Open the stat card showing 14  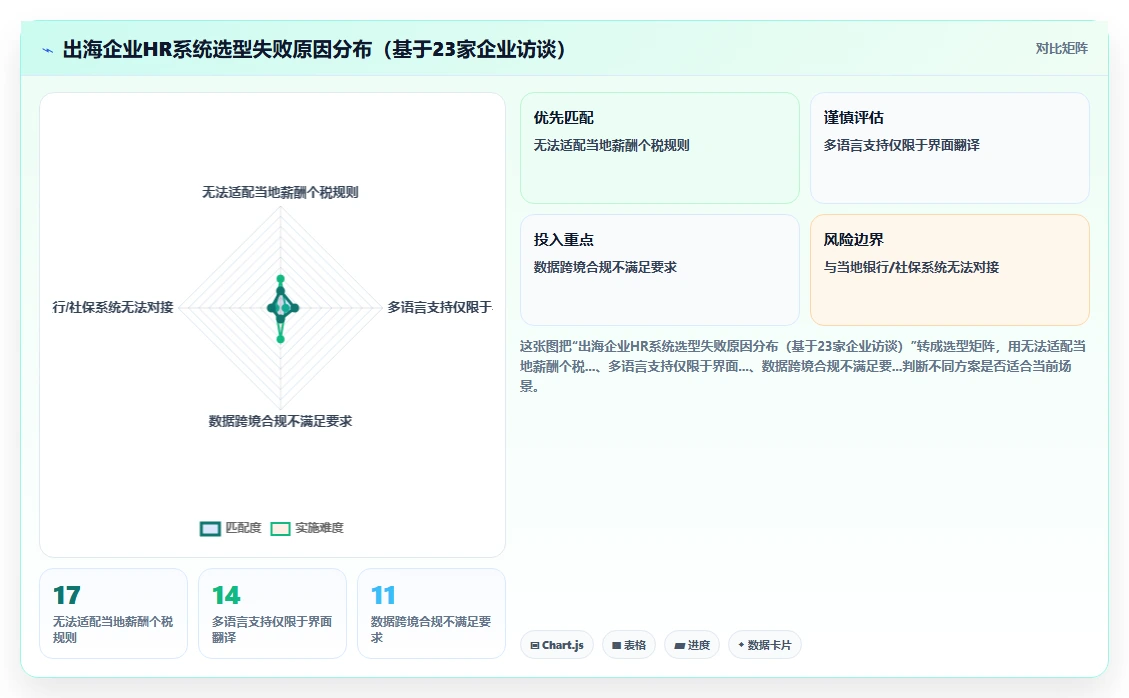point(272,613)
